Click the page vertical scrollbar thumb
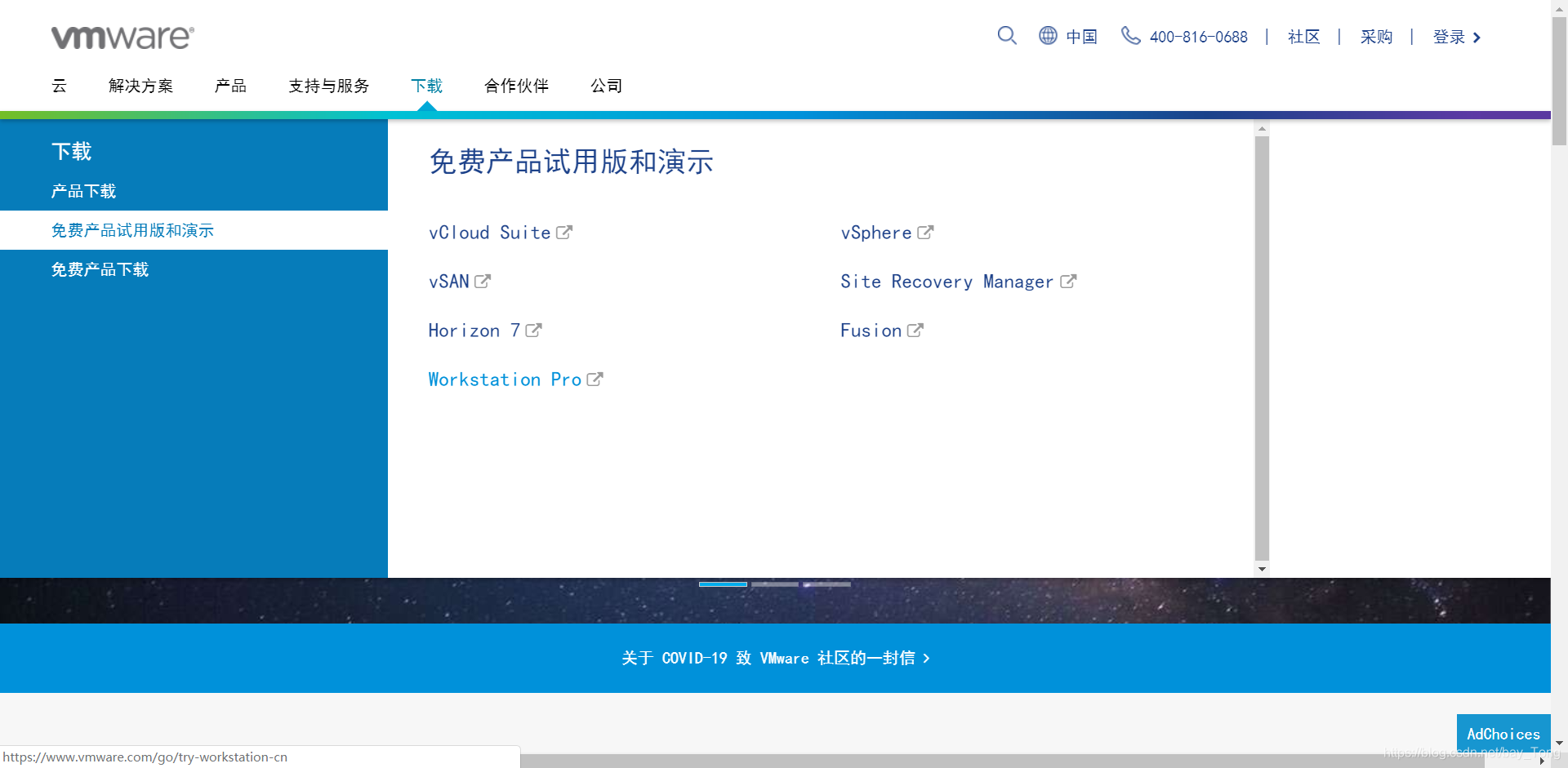Image resolution: width=1568 pixels, height=768 pixels. [x=1559, y=81]
